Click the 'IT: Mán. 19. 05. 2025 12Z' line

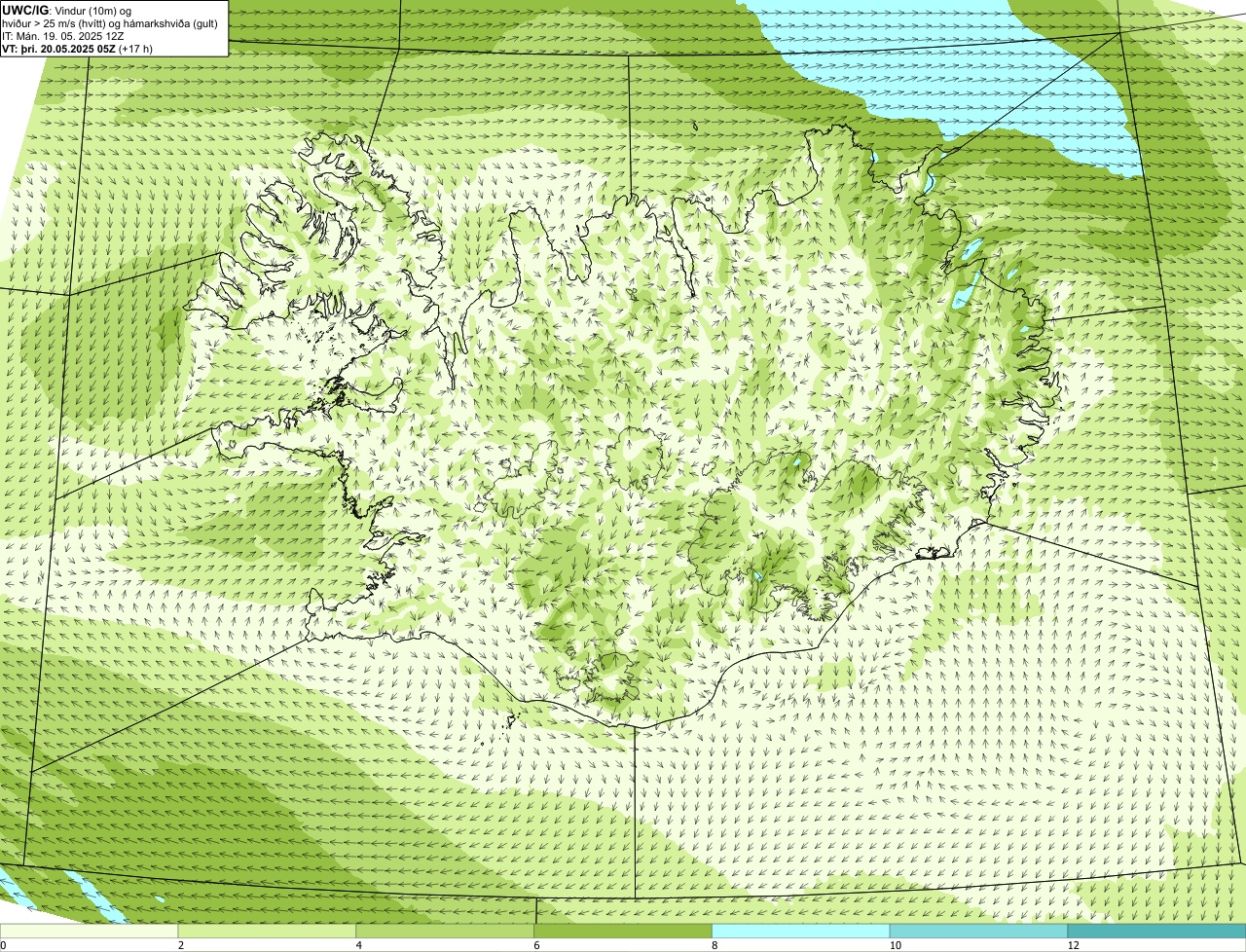pos(63,35)
